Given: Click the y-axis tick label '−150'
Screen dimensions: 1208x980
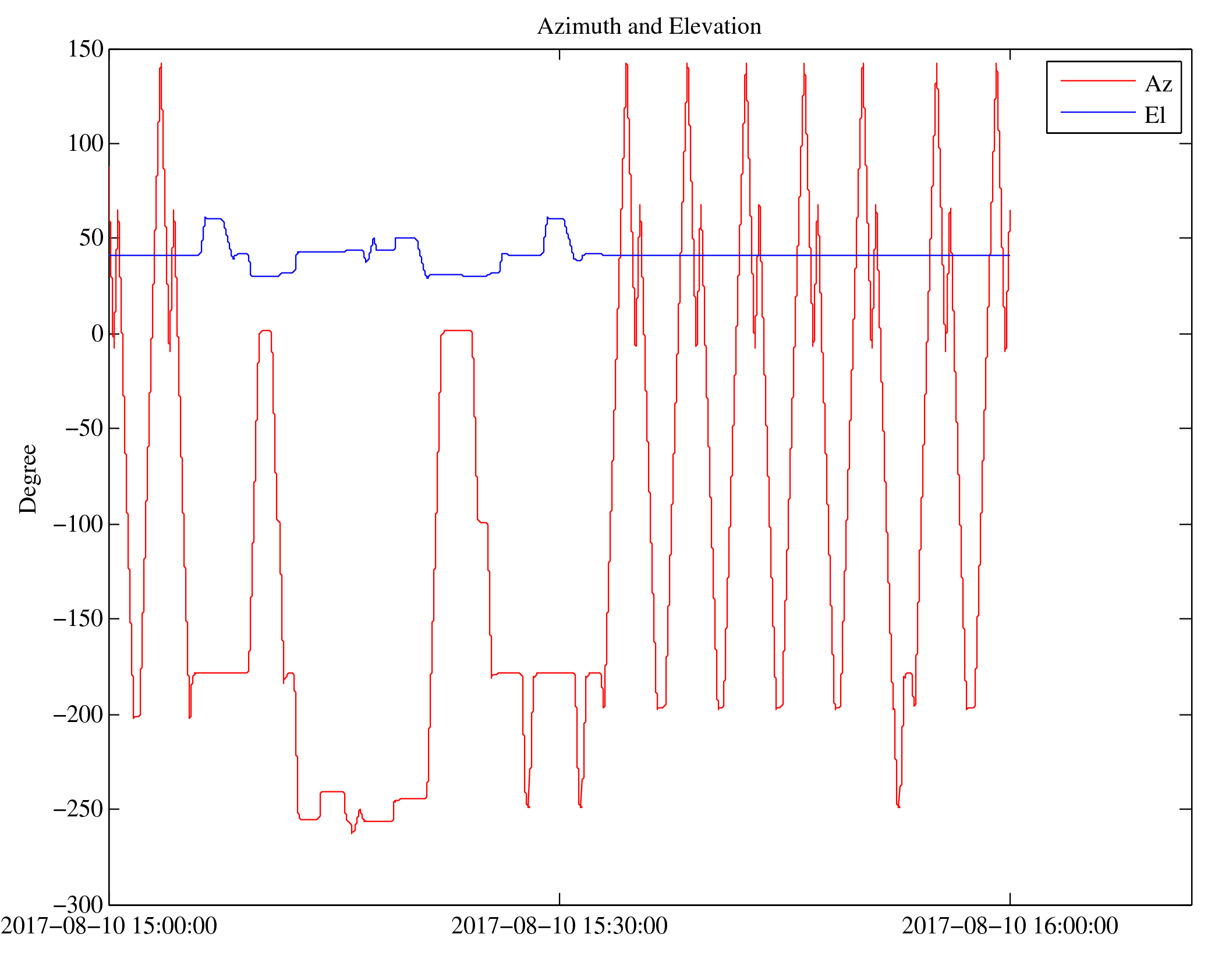Looking at the screenshot, I should pyautogui.click(x=79, y=619).
